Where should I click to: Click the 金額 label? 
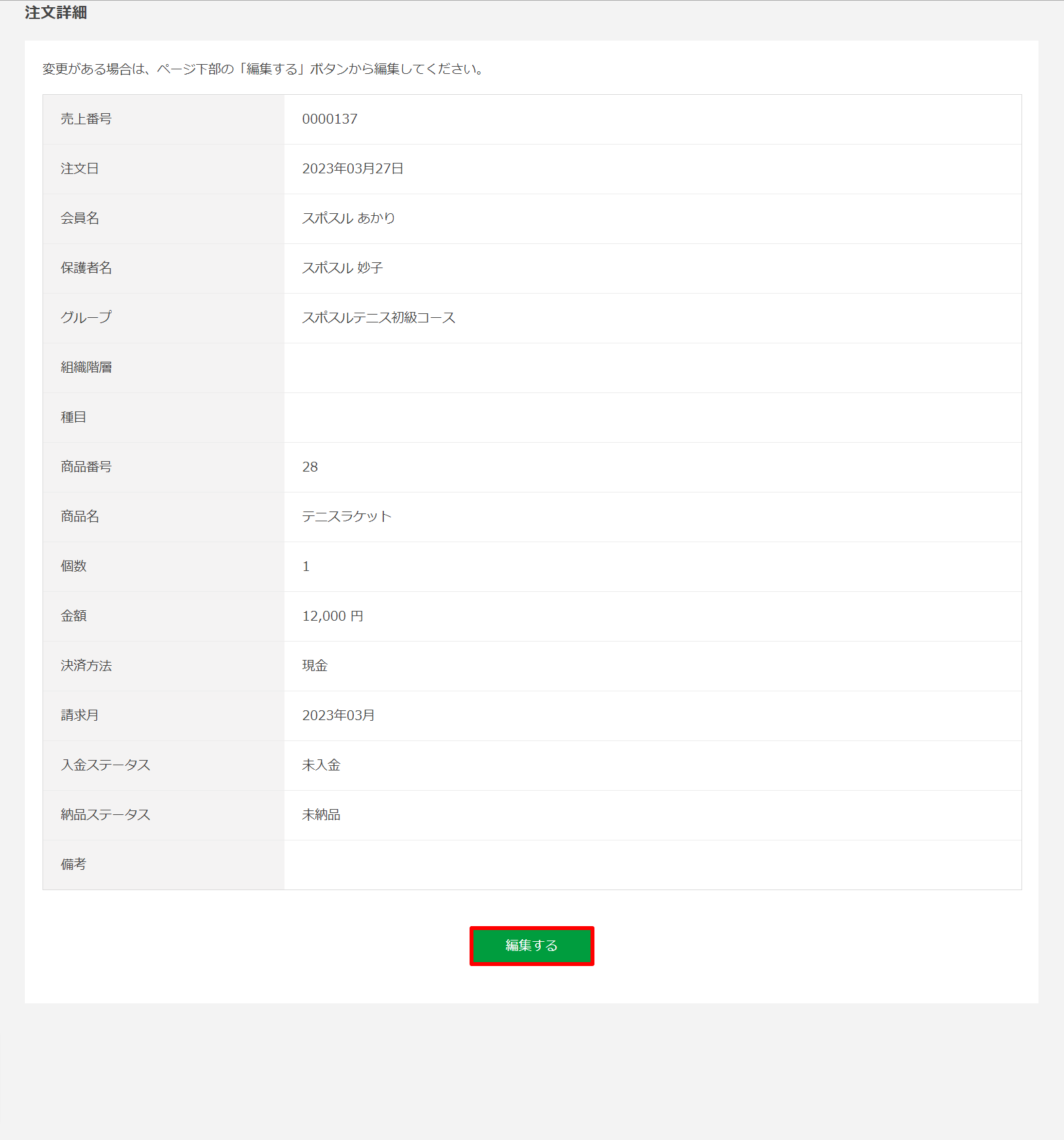pyautogui.click(x=73, y=616)
